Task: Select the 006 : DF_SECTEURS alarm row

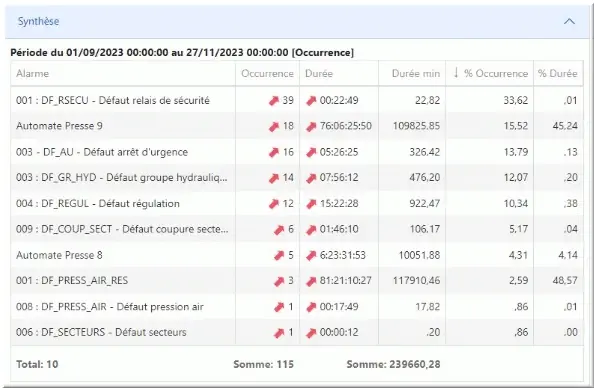Action: click(x=297, y=332)
